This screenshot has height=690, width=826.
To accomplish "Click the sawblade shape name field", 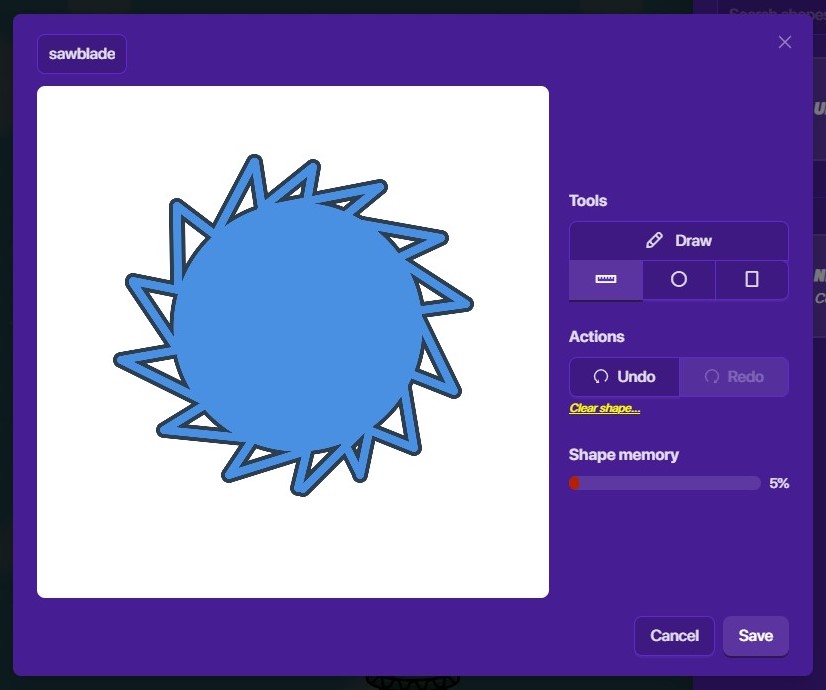I will pos(82,54).
